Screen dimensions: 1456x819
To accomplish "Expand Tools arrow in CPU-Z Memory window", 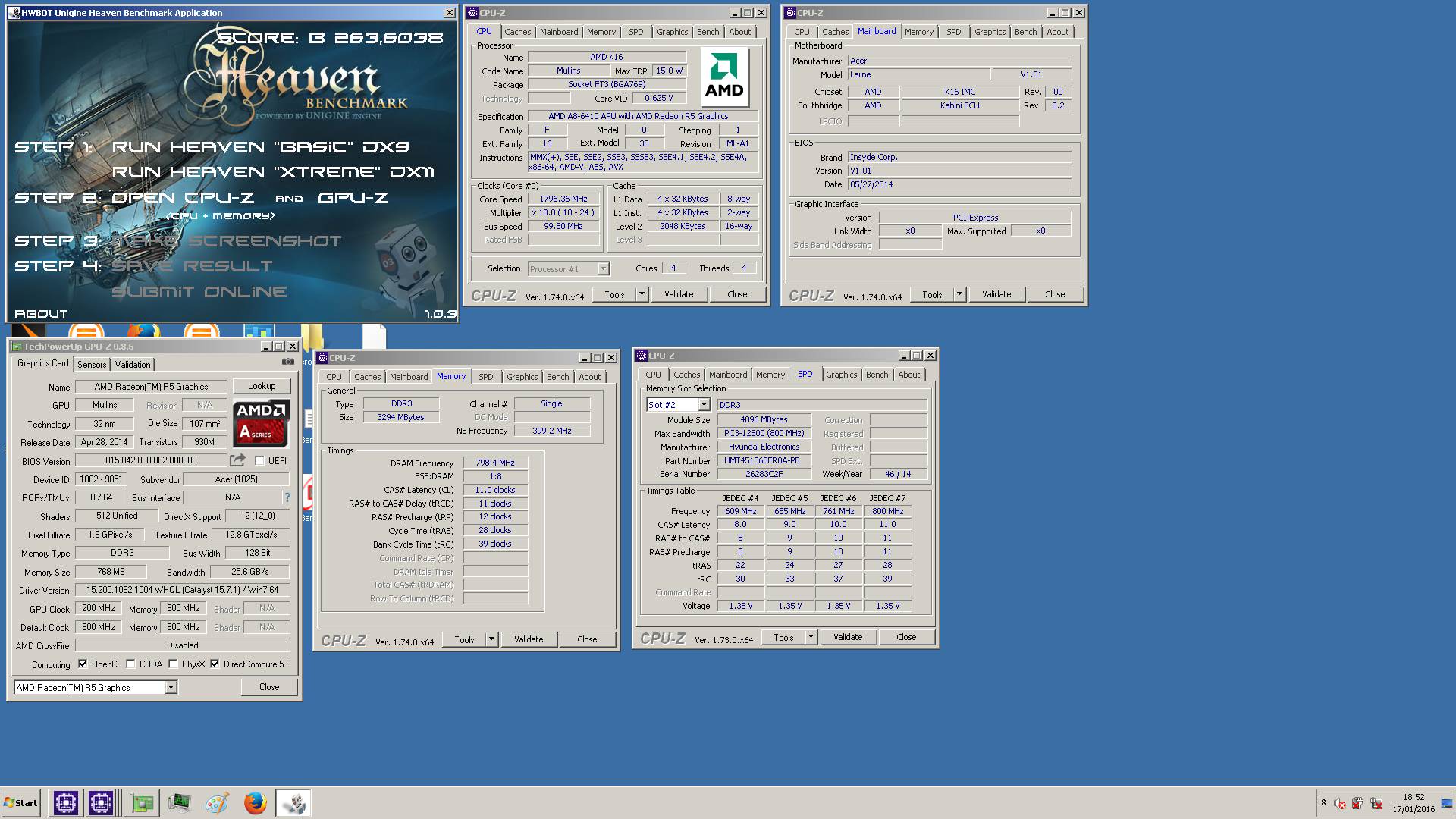I will point(491,639).
